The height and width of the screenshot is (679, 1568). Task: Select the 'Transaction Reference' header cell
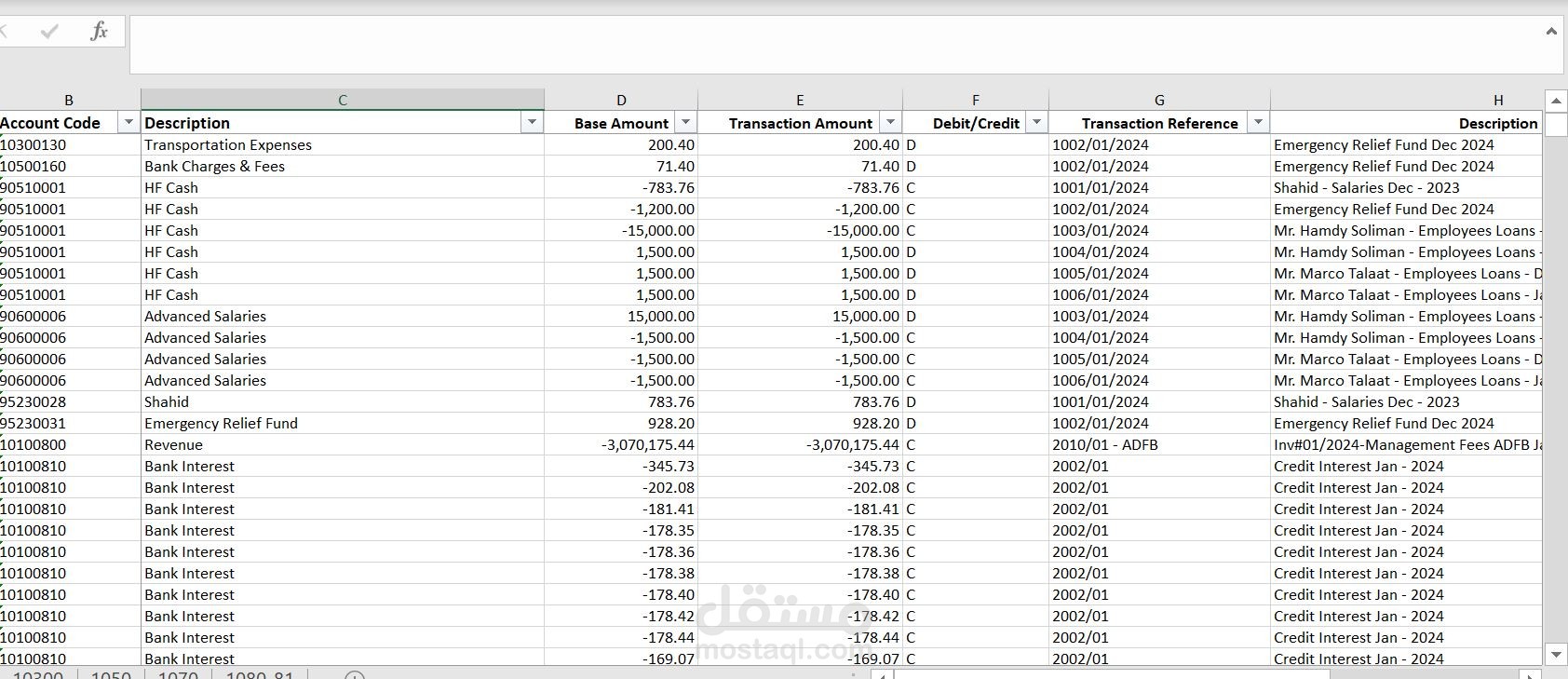[1159, 123]
